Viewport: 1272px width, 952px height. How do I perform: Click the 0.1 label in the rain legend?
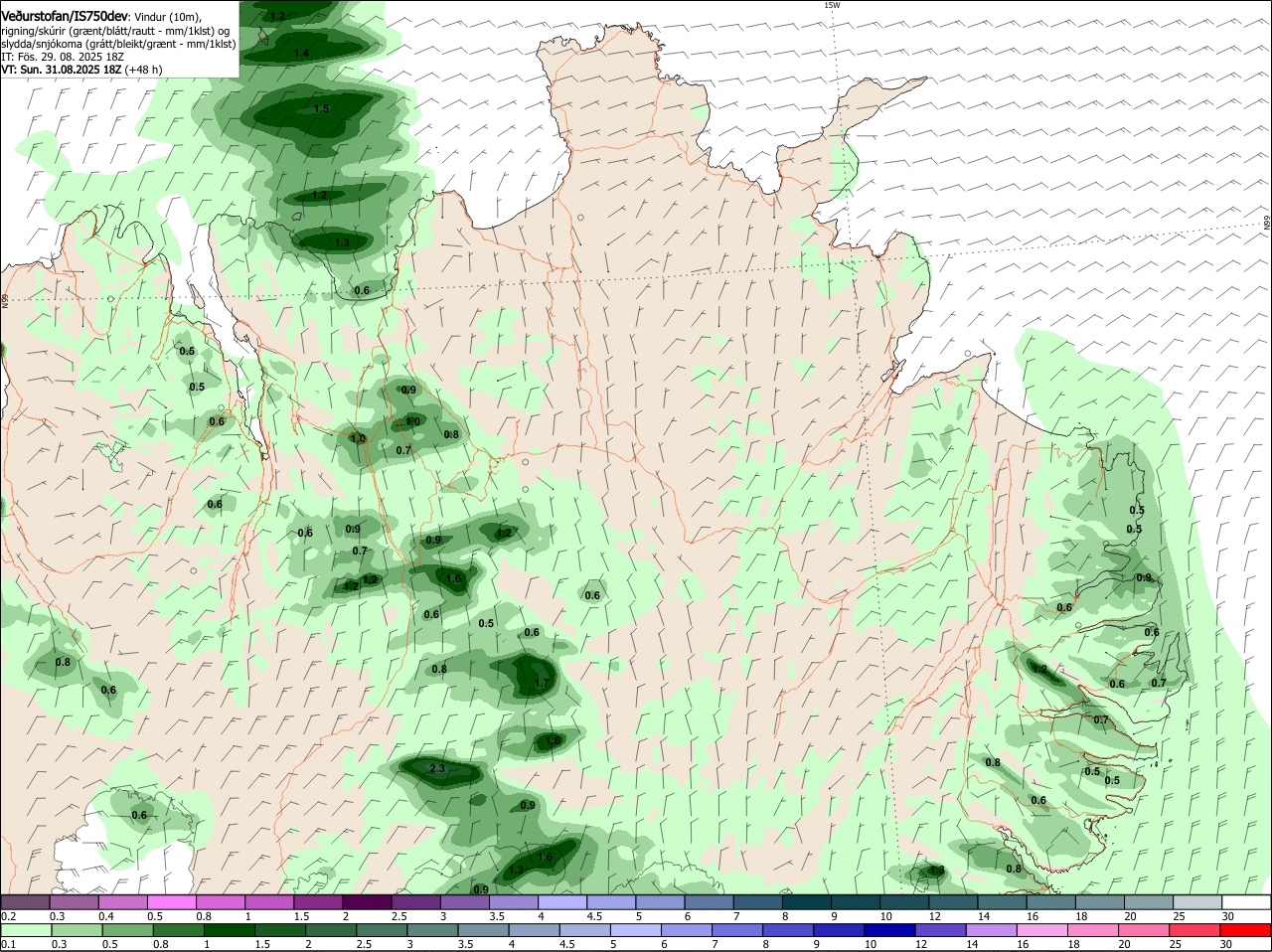(x=8, y=944)
